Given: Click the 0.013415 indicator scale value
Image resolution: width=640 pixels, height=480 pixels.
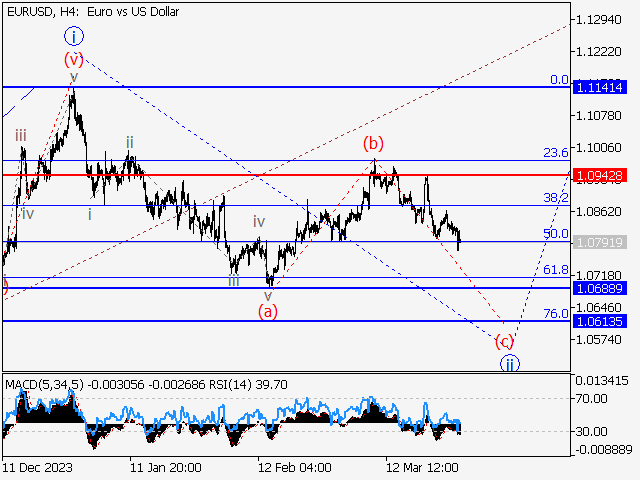Looking at the screenshot, I should pyautogui.click(x=602, y=381).
